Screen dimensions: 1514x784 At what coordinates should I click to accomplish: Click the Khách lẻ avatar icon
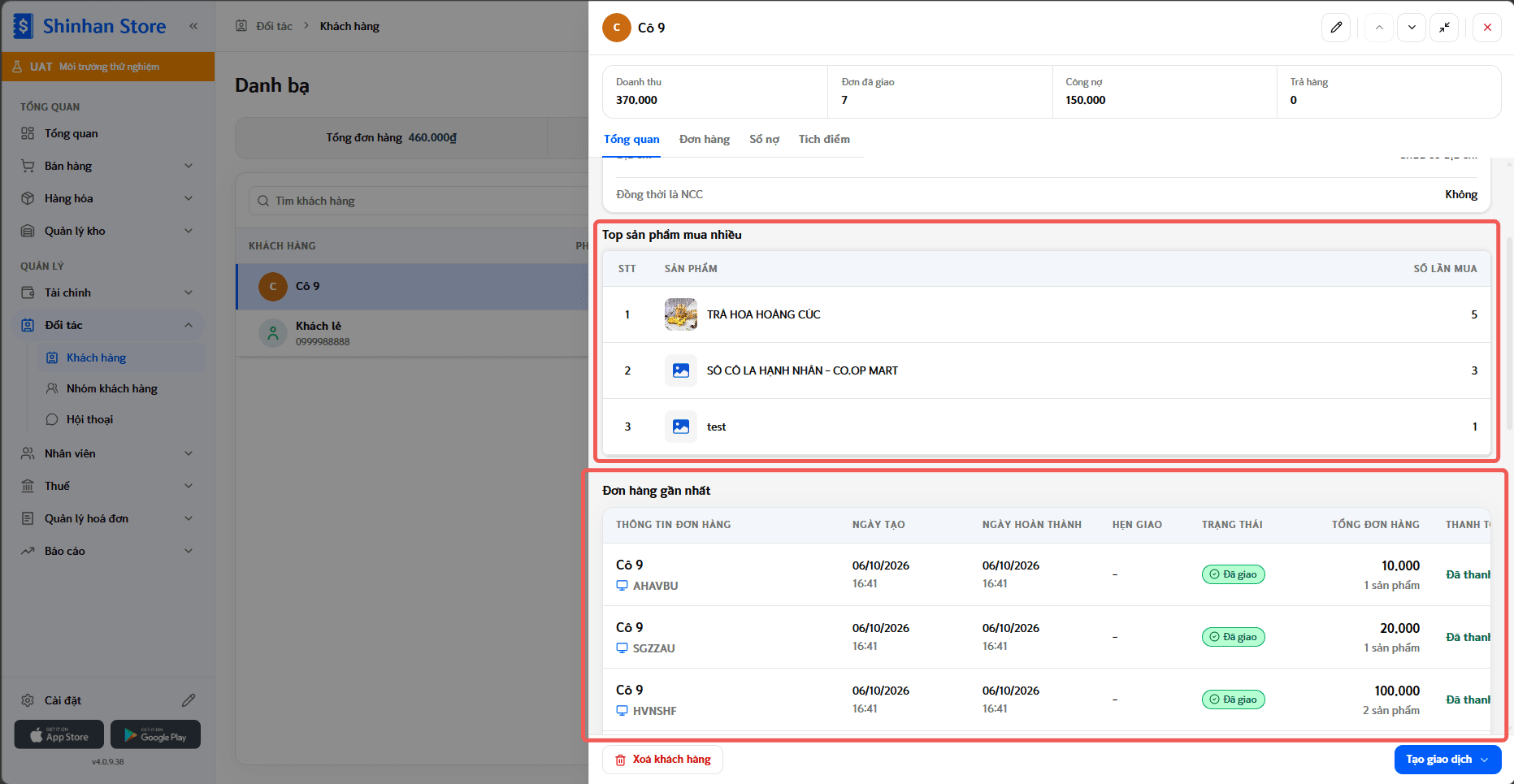tap(273, 333)
